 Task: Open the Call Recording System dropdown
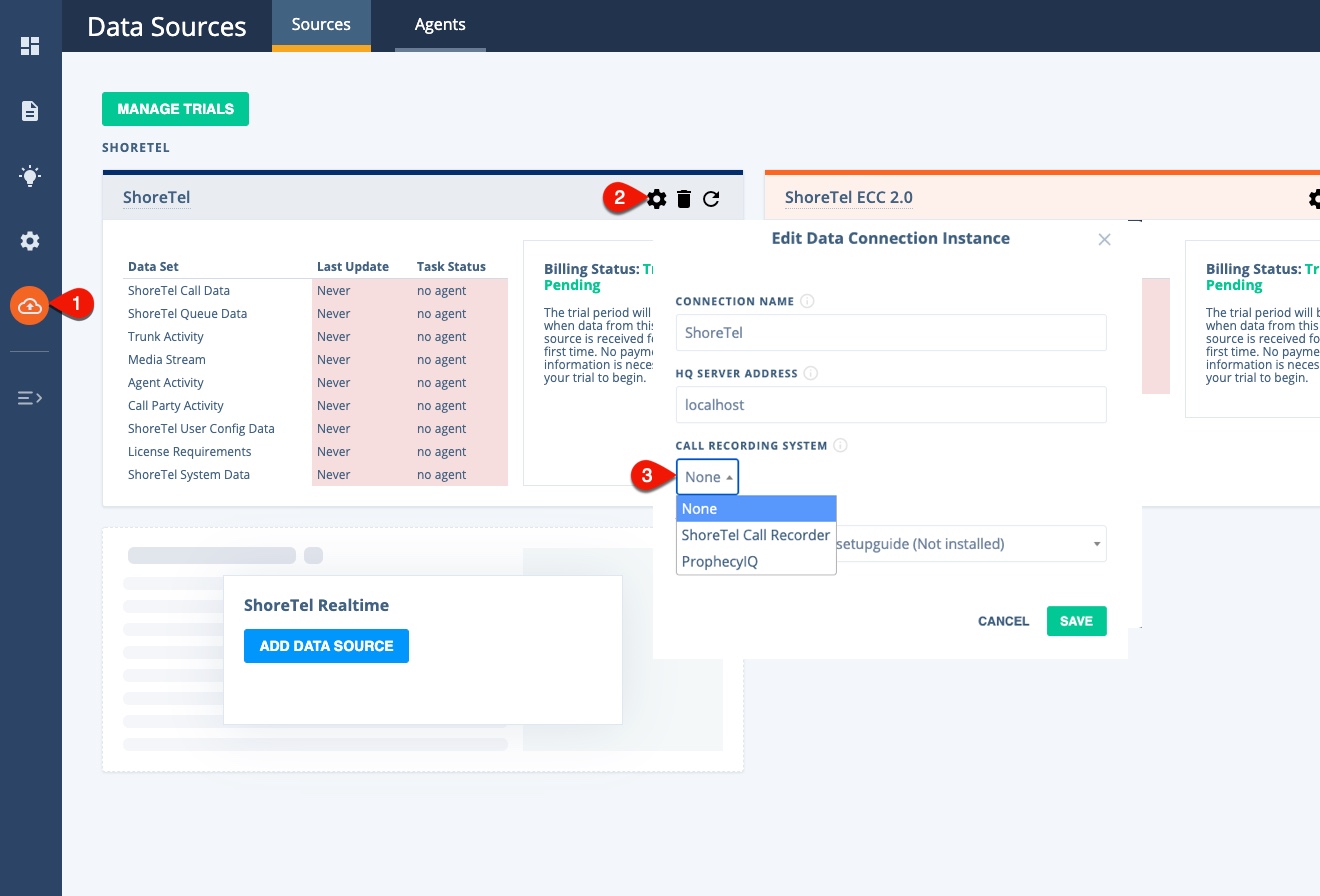[708, 477]
